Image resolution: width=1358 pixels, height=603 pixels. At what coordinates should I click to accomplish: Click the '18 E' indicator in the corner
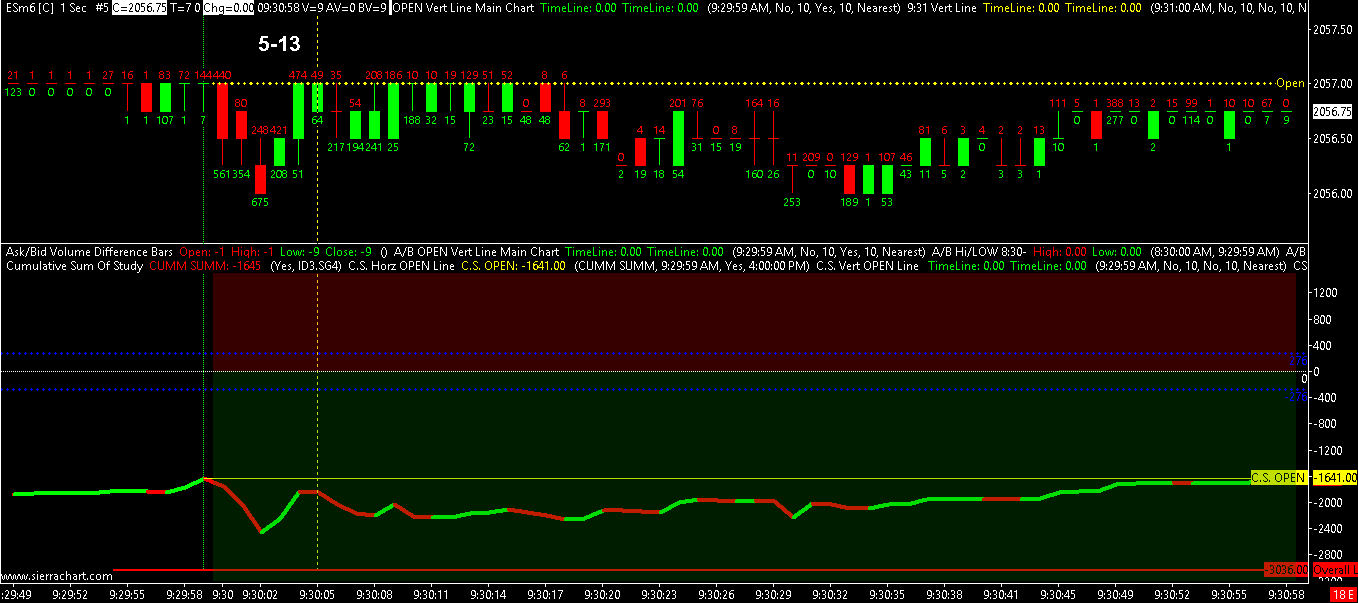click(1342, 594)
